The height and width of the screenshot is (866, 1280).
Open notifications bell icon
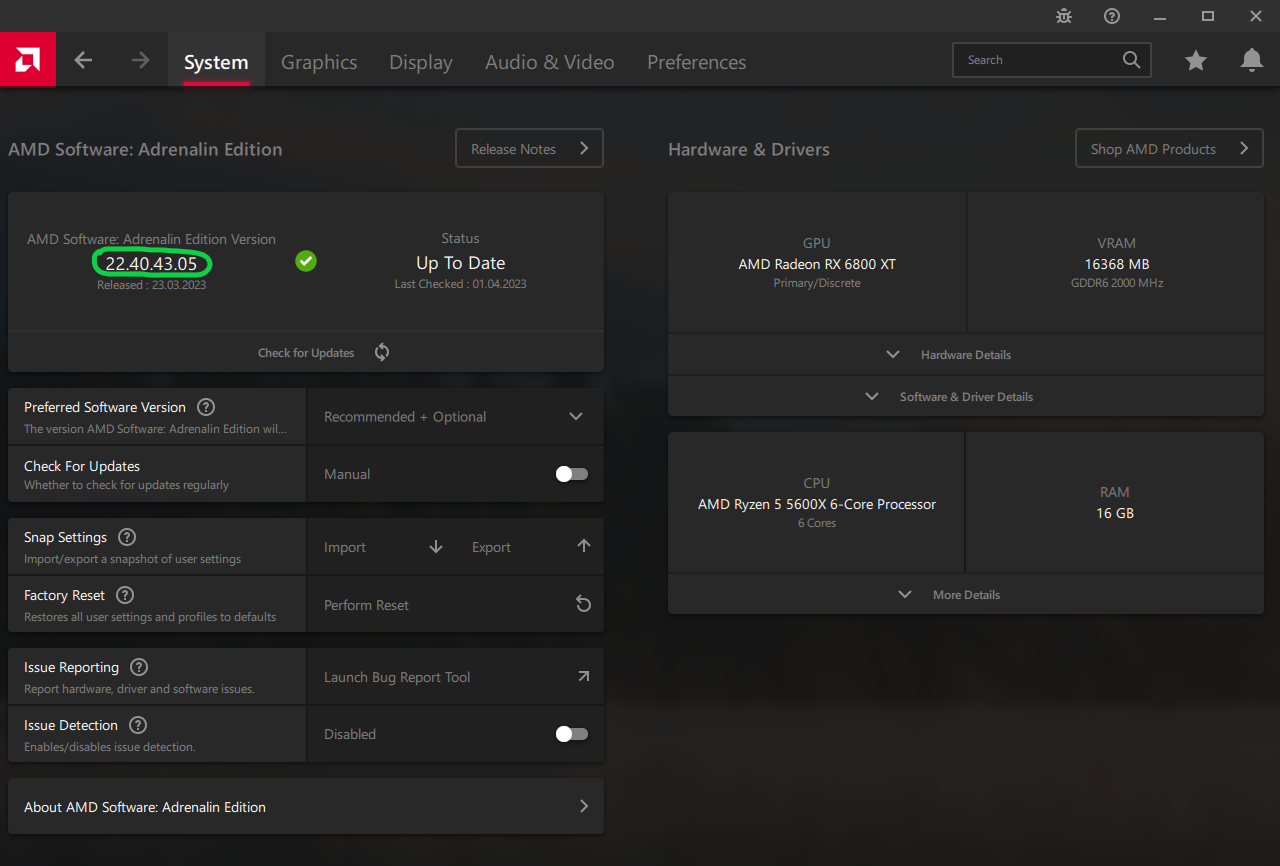pyautogui.click(x=1252, y=61)
